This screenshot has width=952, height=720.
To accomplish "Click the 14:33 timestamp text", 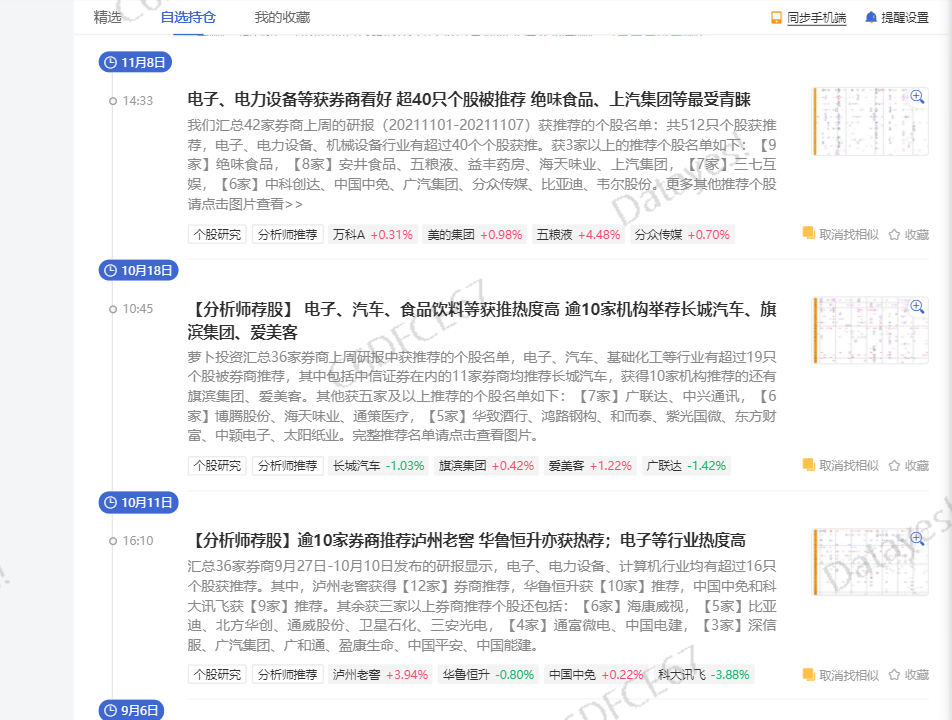I will (138, 101).
